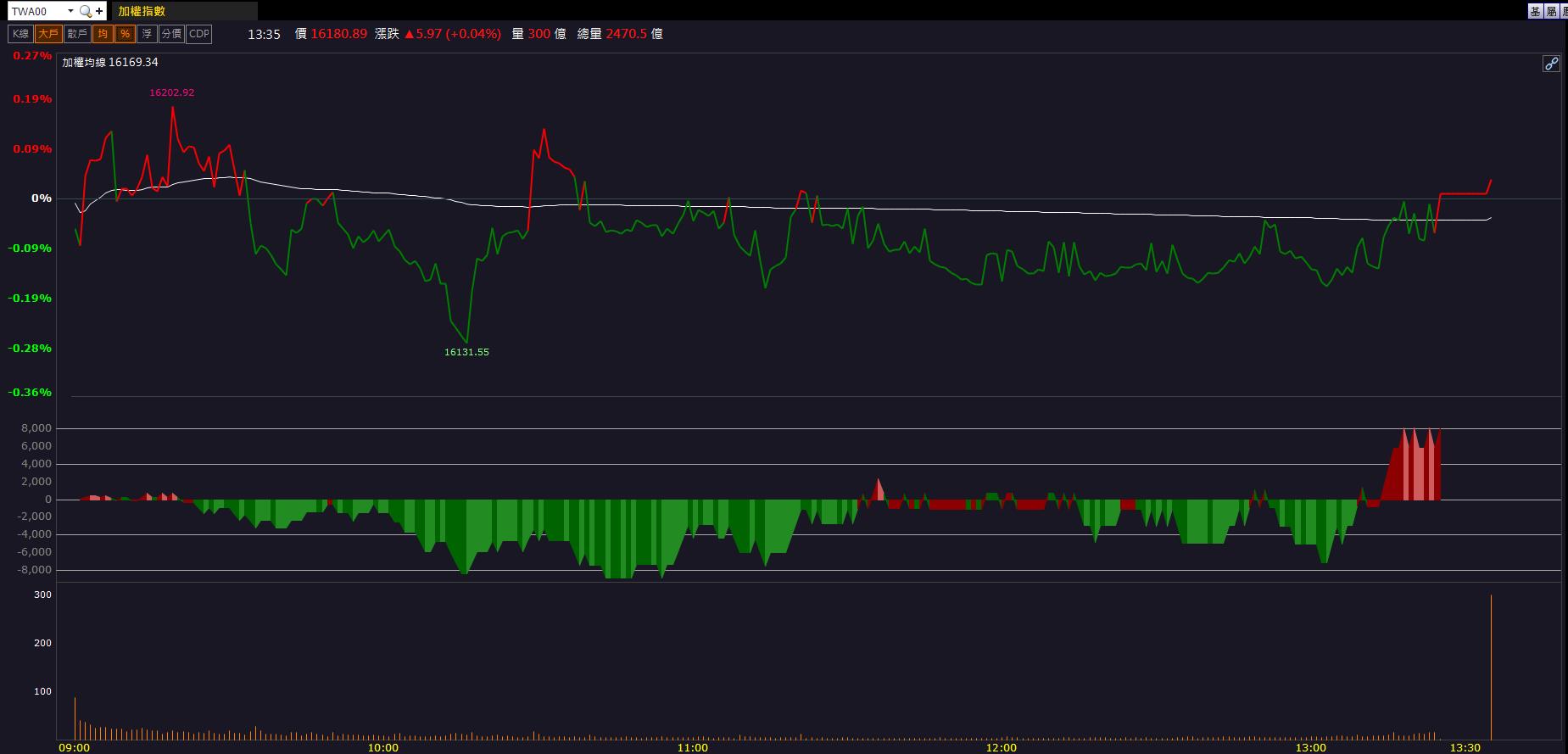
Task: Toggle the 浮 button in the toolbar
Action: pos(147,34)
